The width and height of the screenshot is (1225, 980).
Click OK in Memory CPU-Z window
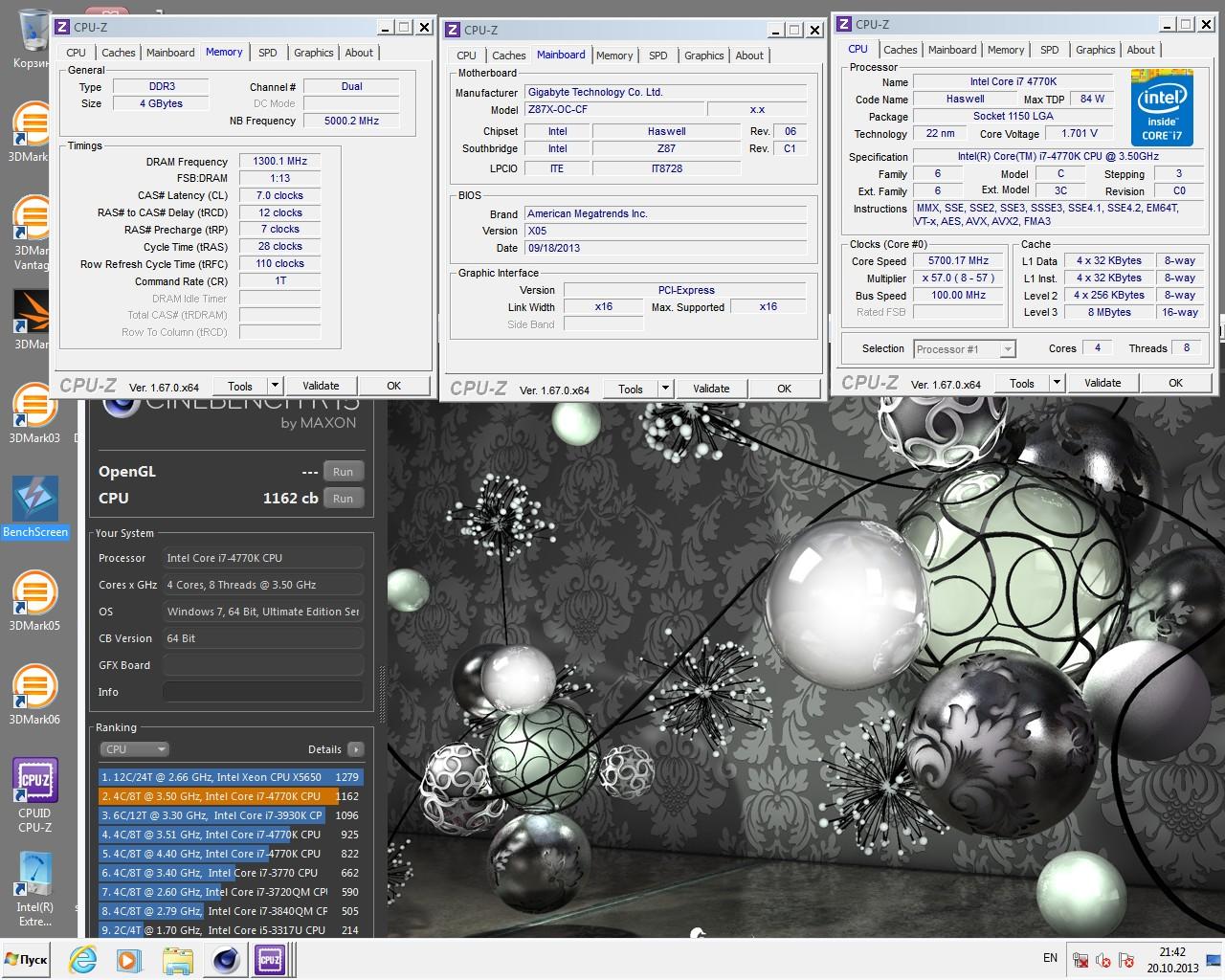[x=393, y=386]
